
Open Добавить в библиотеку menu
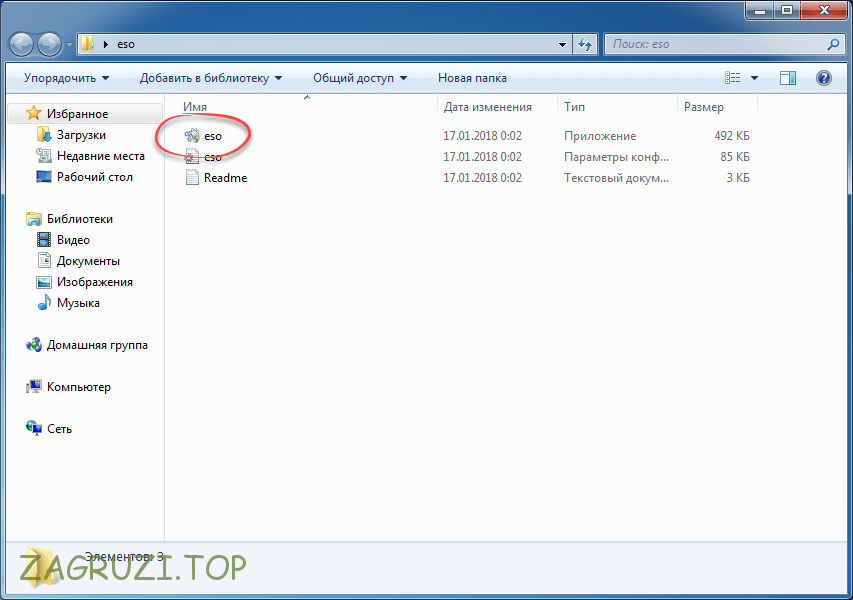(x=211, y=78)
